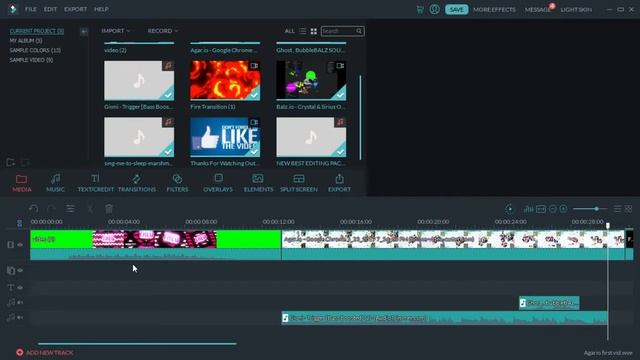Collapse the media library sidebar arrow
The height and width of the screenshot is (360, 640).
coord(84,31)
